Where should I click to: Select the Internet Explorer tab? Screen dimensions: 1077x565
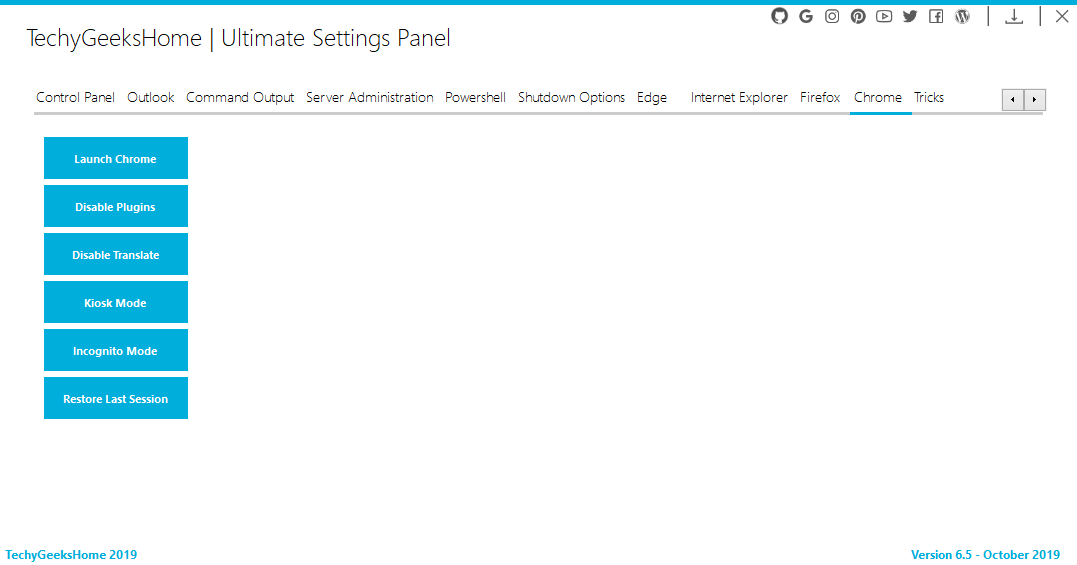point(739,97)
